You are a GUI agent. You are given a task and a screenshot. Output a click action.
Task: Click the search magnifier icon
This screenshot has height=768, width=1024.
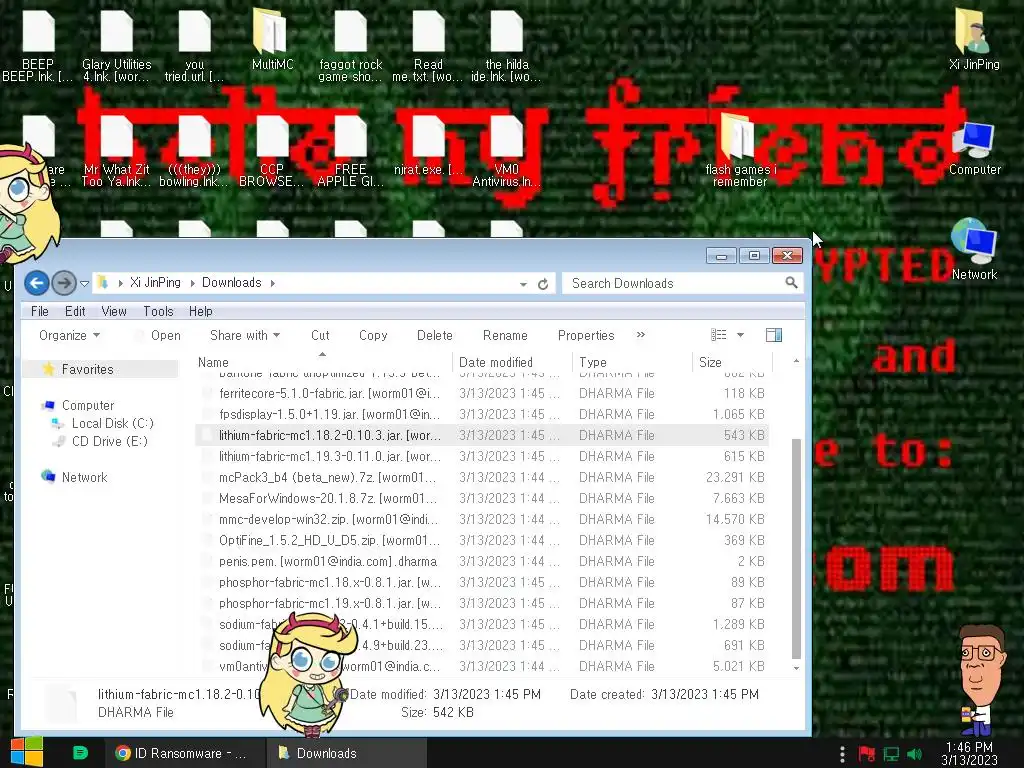pyautogui.click(x=792, y=283)
